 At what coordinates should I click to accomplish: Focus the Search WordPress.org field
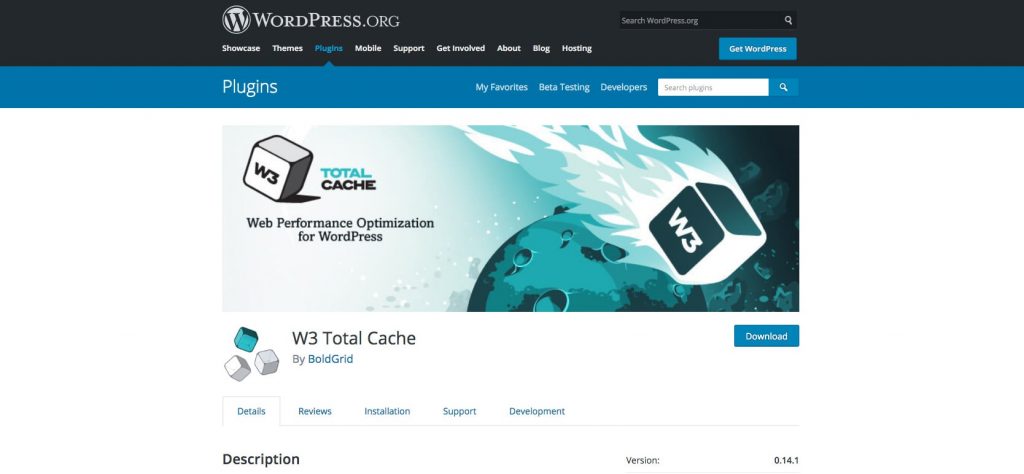[x=700, y=20]
